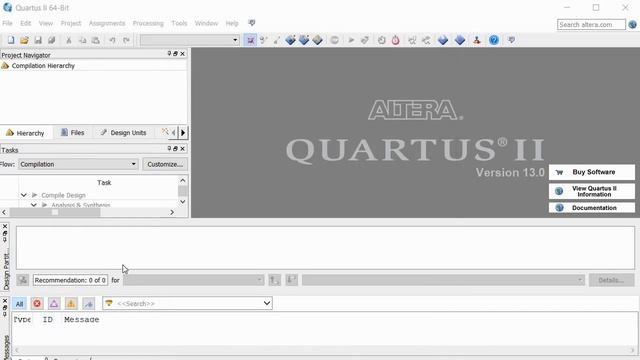Open the grey clock analyzer icon
Viewport: 640px width, 360px height.
pos(381,40)
